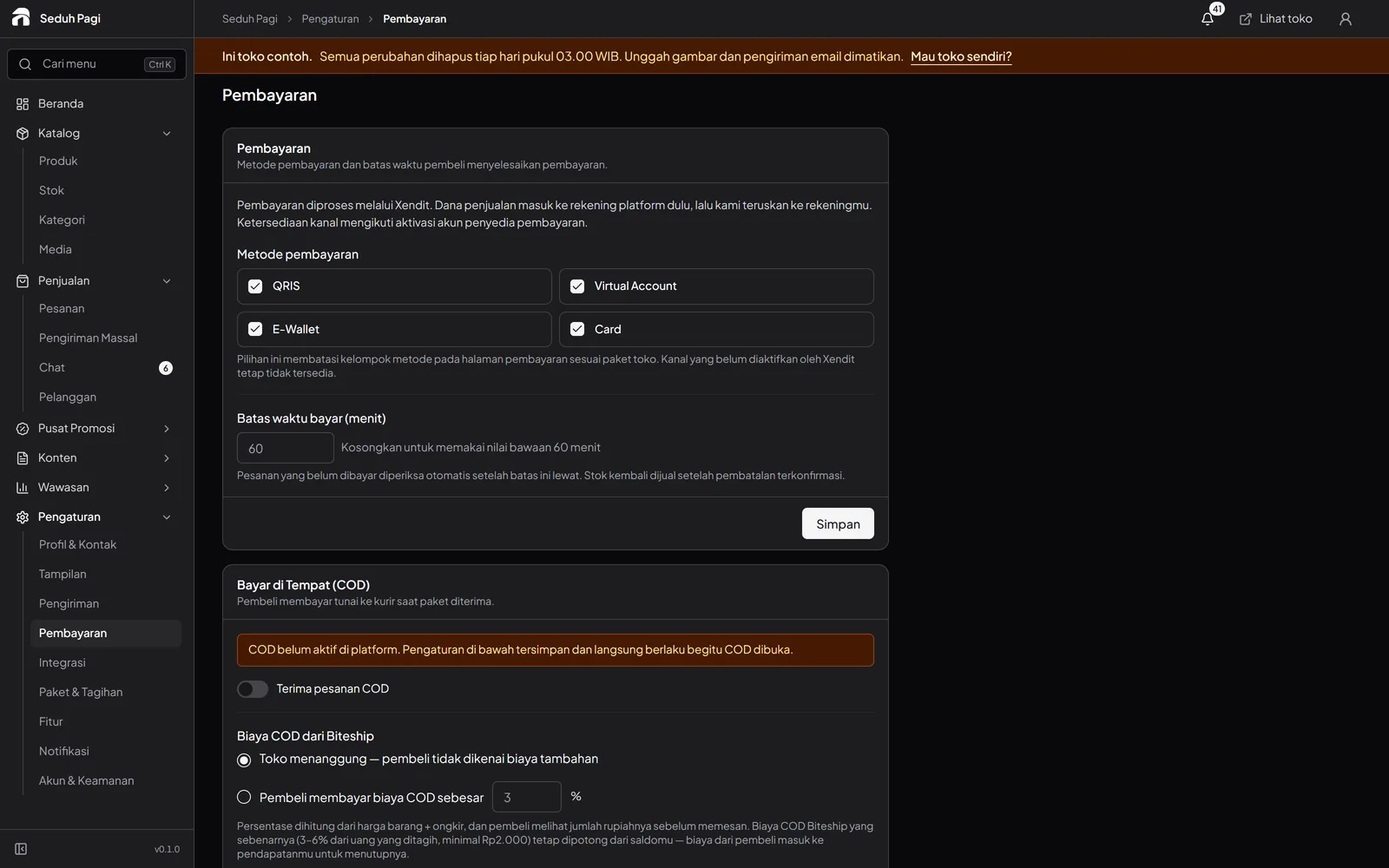Click the Pusat Promosi badge icon
The width and height of the screenshot is (1389, 868).
[23, 429]
